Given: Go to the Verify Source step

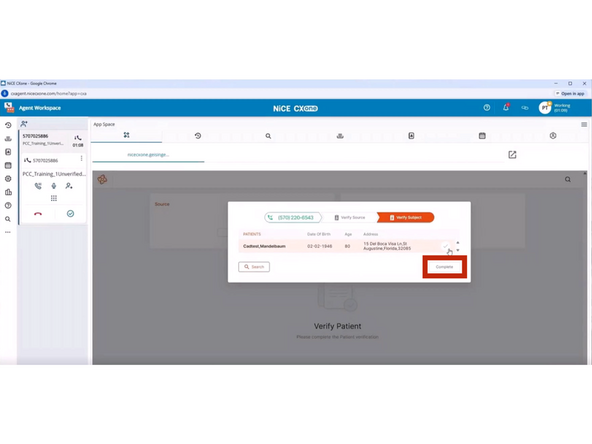Looking at the screenshot, I should point(350,217).
